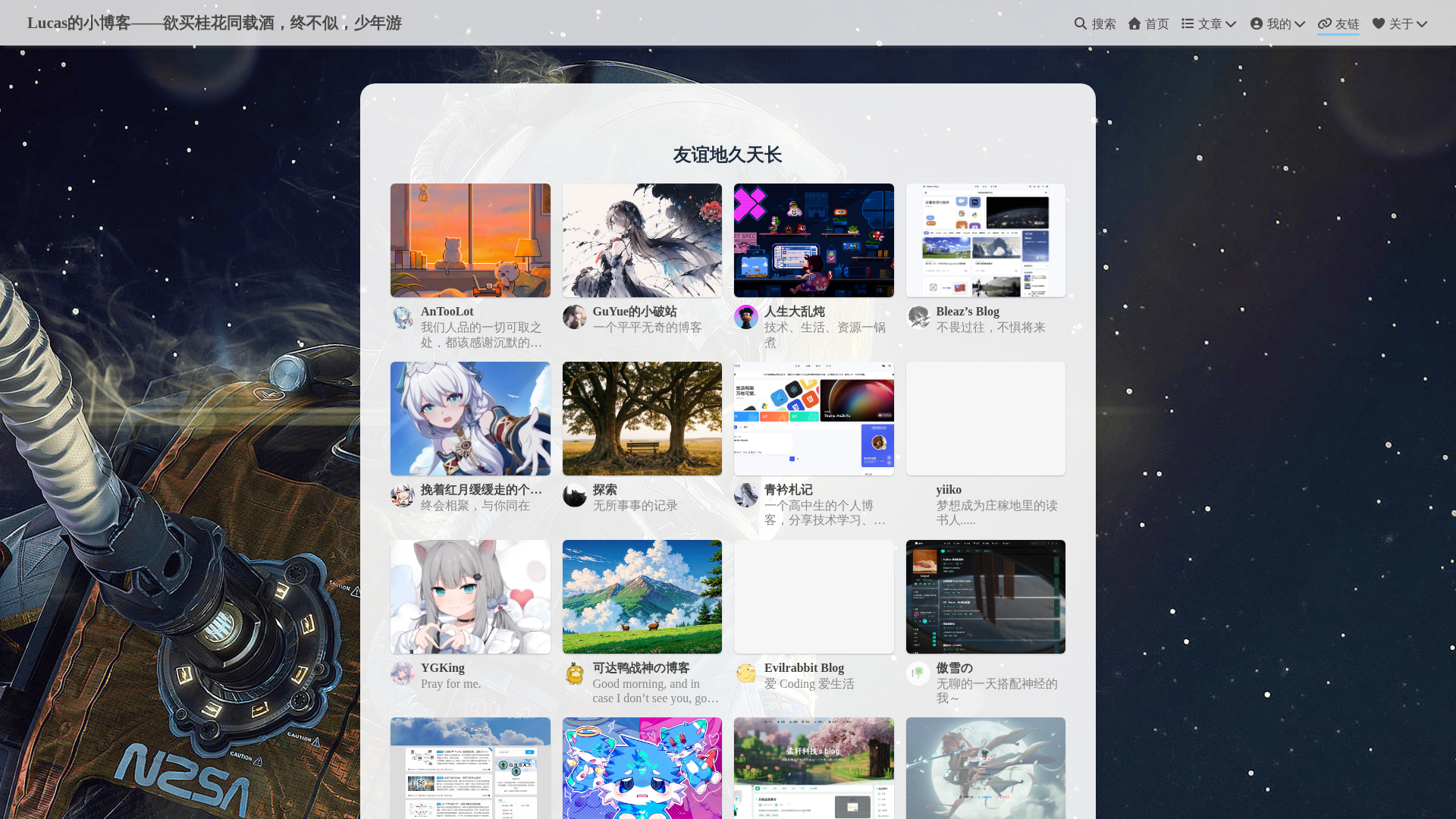
Task: Click 傲雪の avatar icon
Action: [918, 673]
